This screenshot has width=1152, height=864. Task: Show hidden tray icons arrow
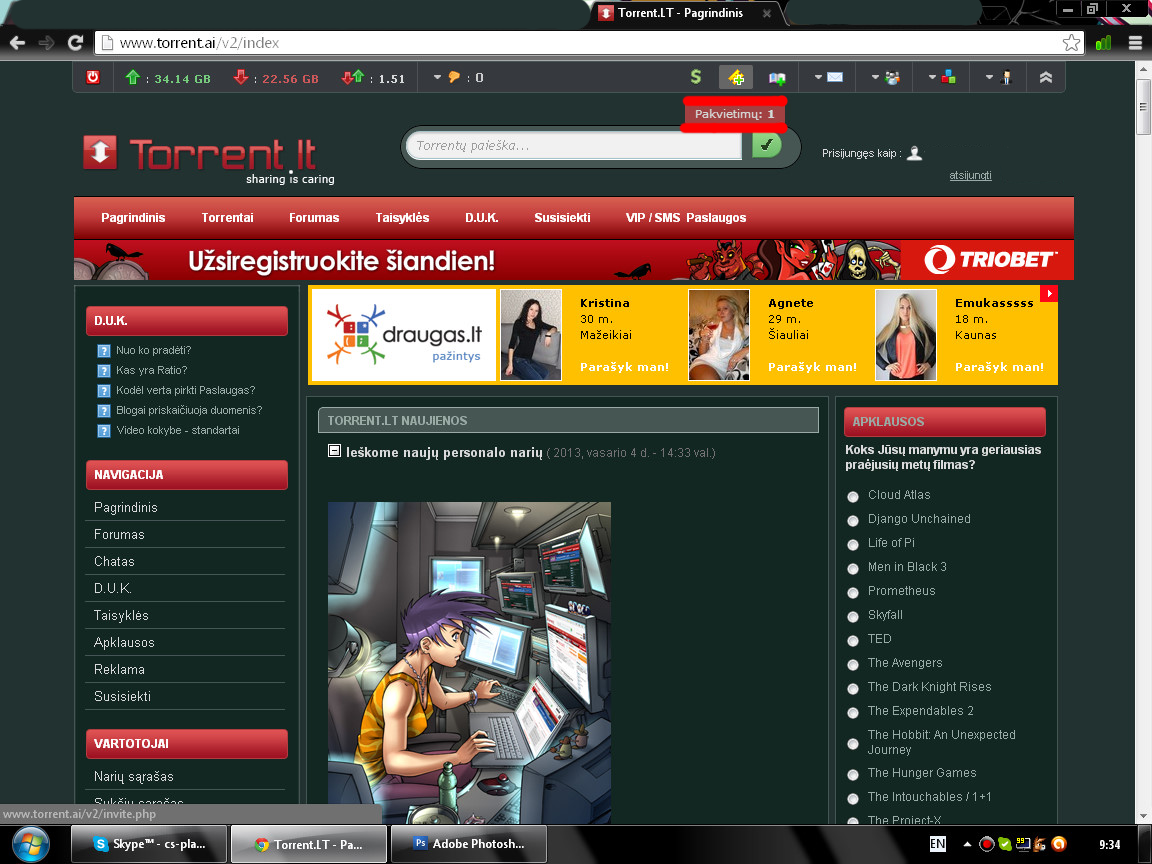[967, 844]
